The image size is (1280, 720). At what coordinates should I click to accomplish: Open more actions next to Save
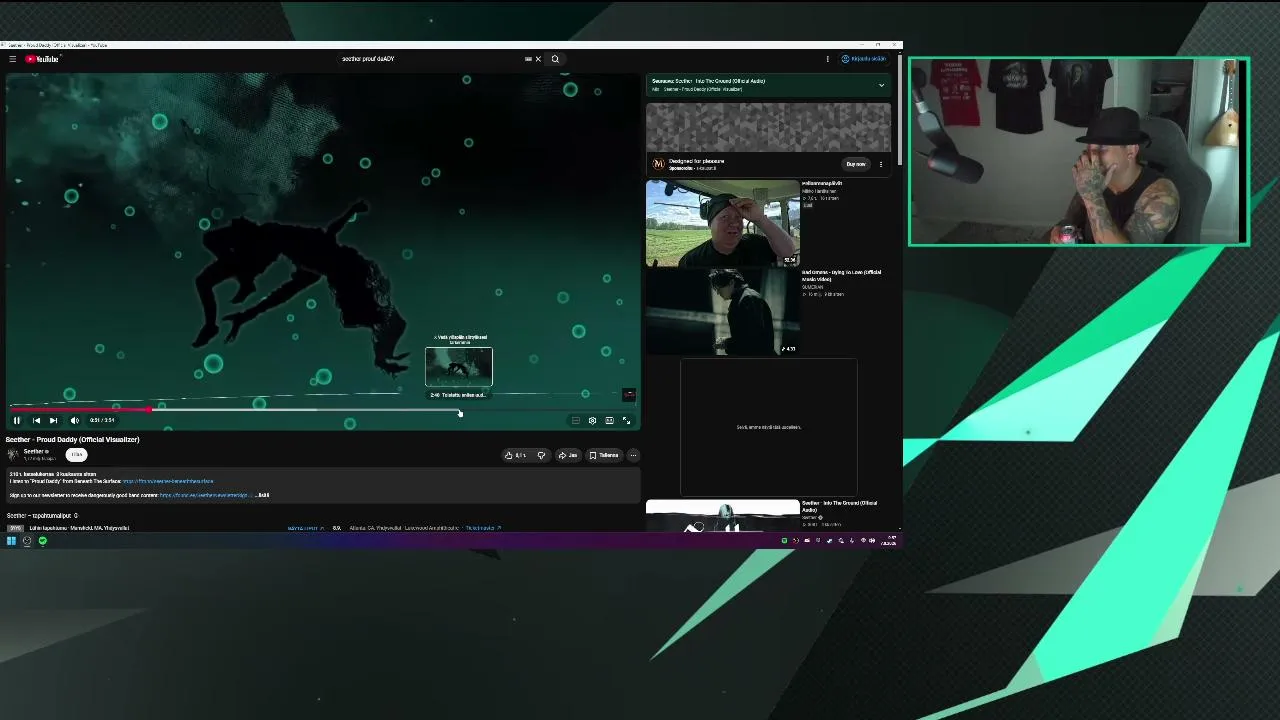click(633, 455)
